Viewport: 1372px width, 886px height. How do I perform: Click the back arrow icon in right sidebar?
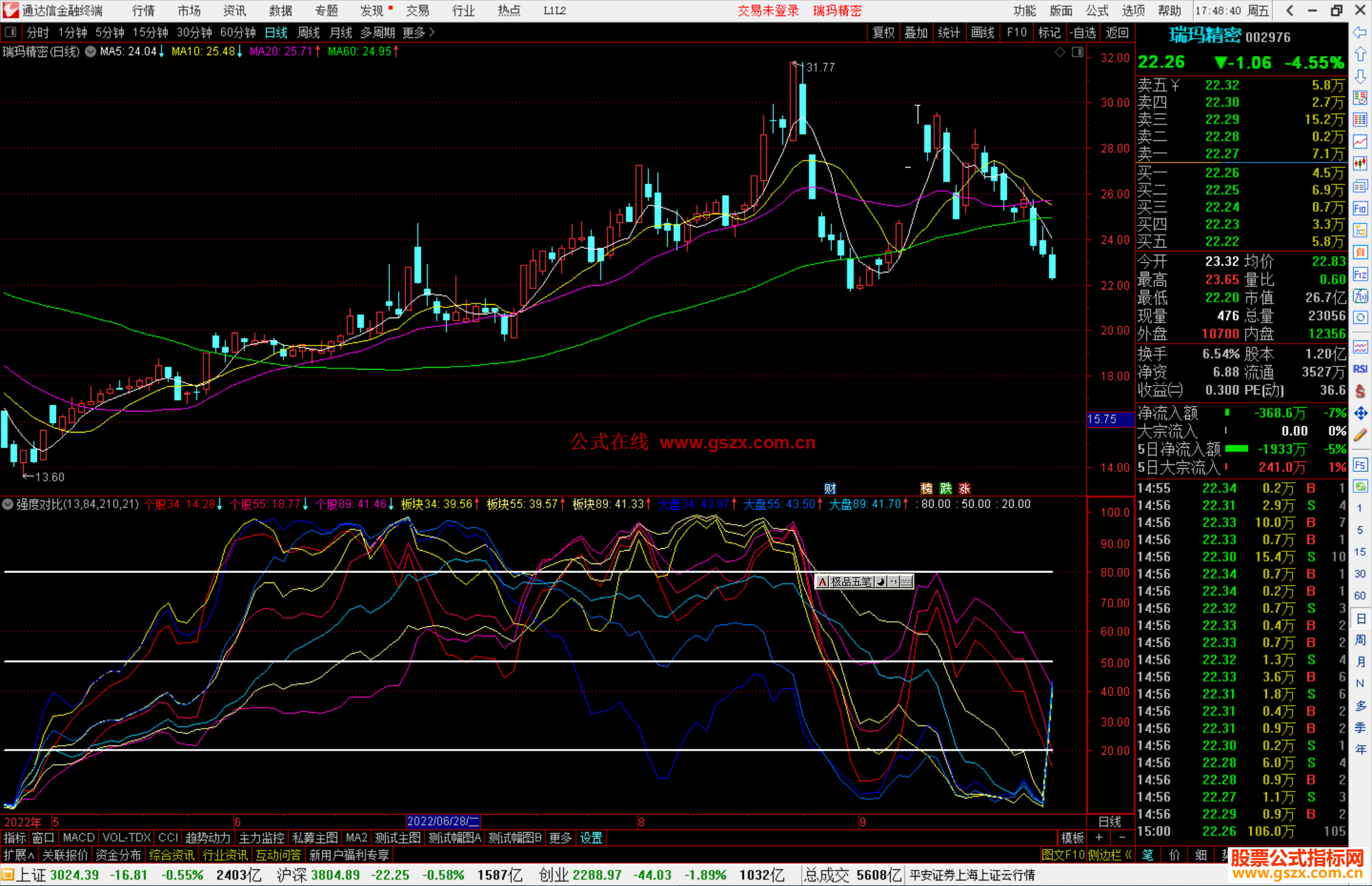tap(1360, 32)
